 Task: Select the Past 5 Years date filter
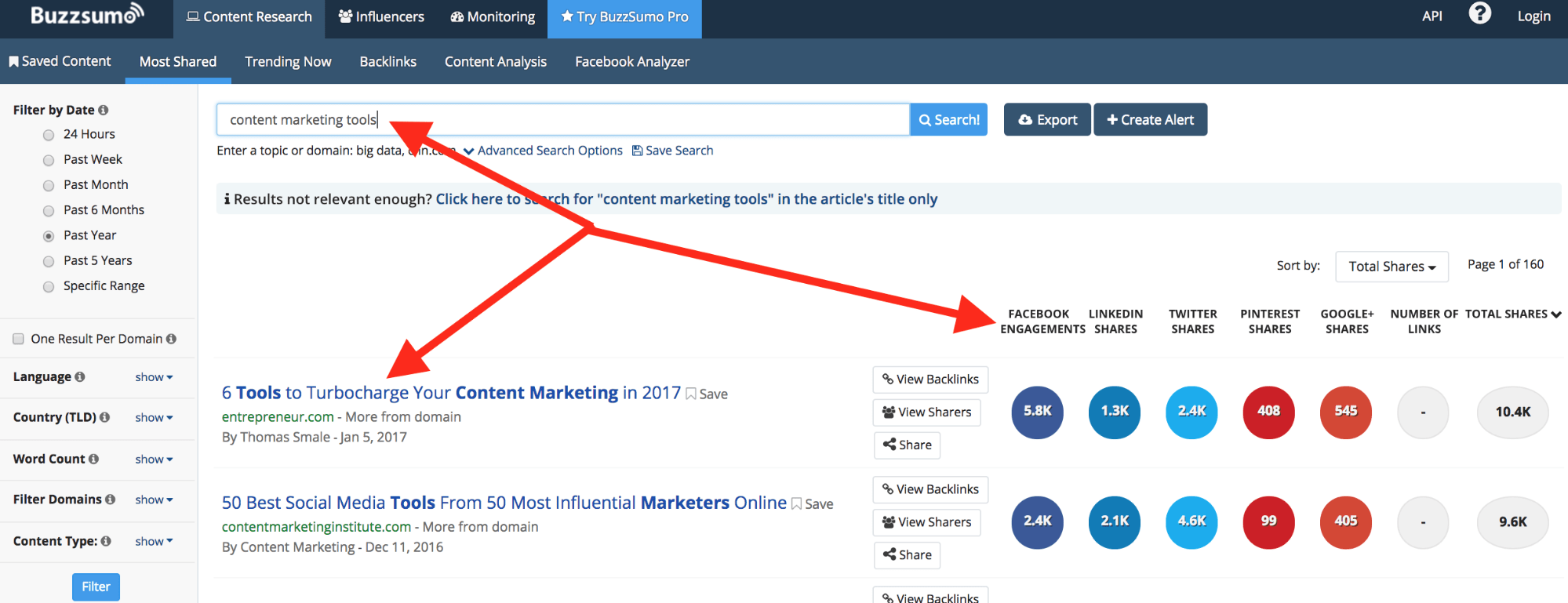pyautogui.click(x=49, y=261)
